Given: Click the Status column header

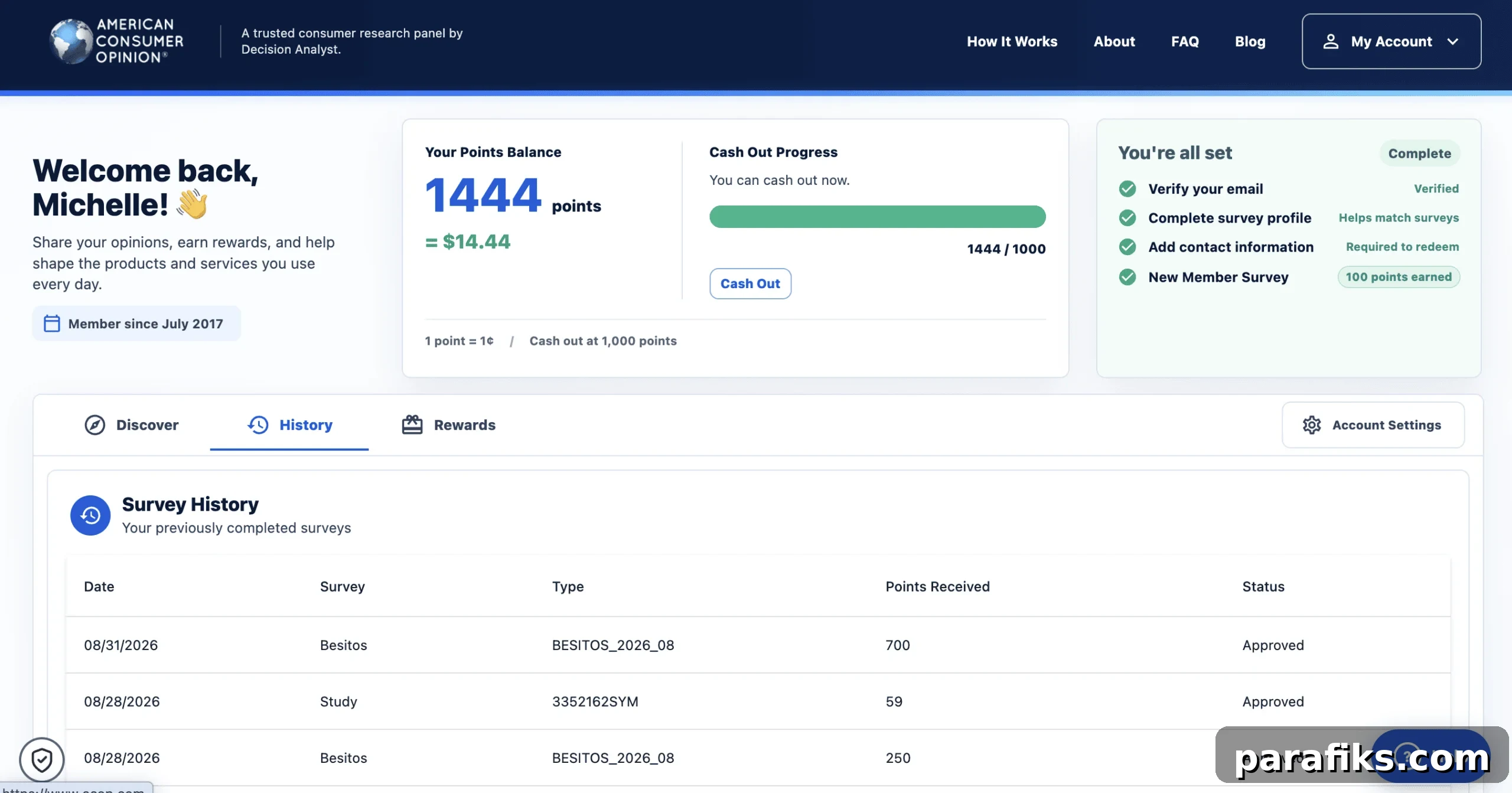Looking at the screenshot, I should tap(1263, 586).
